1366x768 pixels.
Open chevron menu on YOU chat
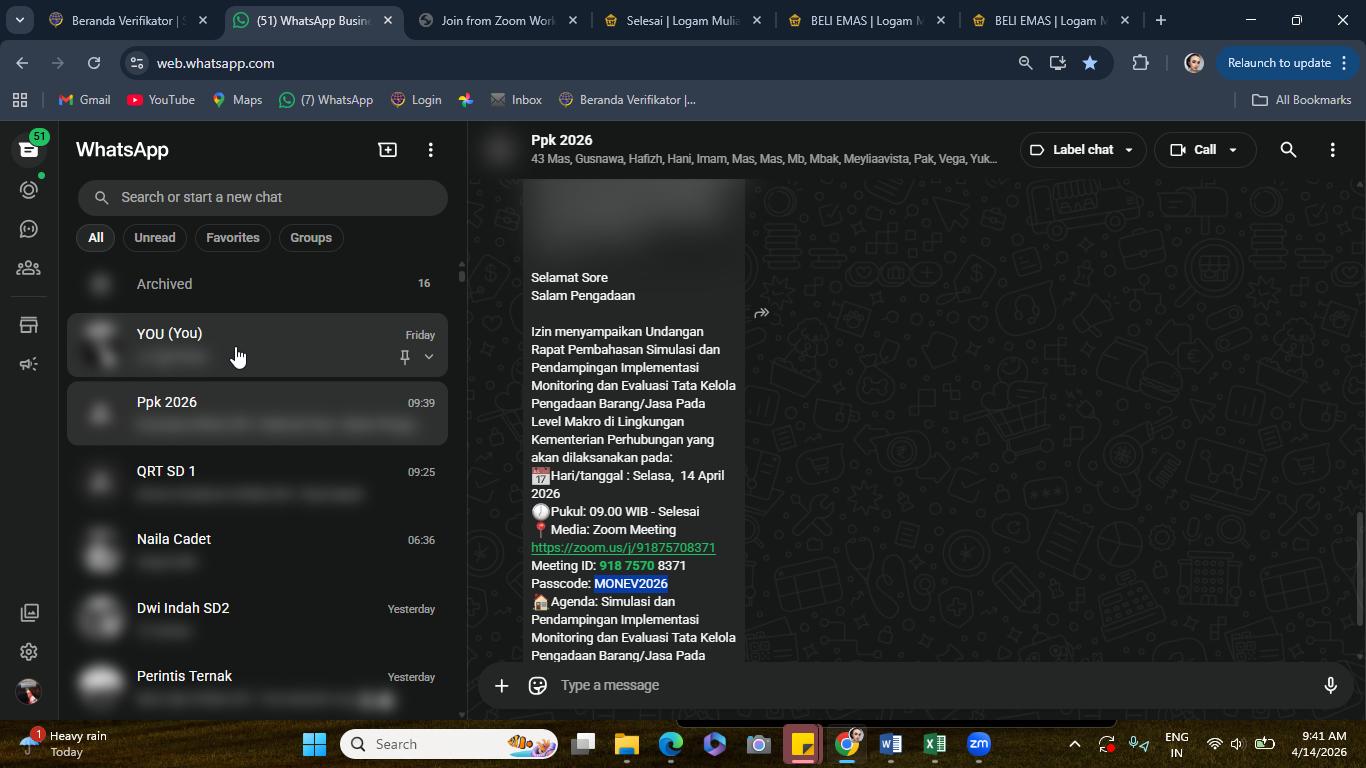(x=429, y=357)
